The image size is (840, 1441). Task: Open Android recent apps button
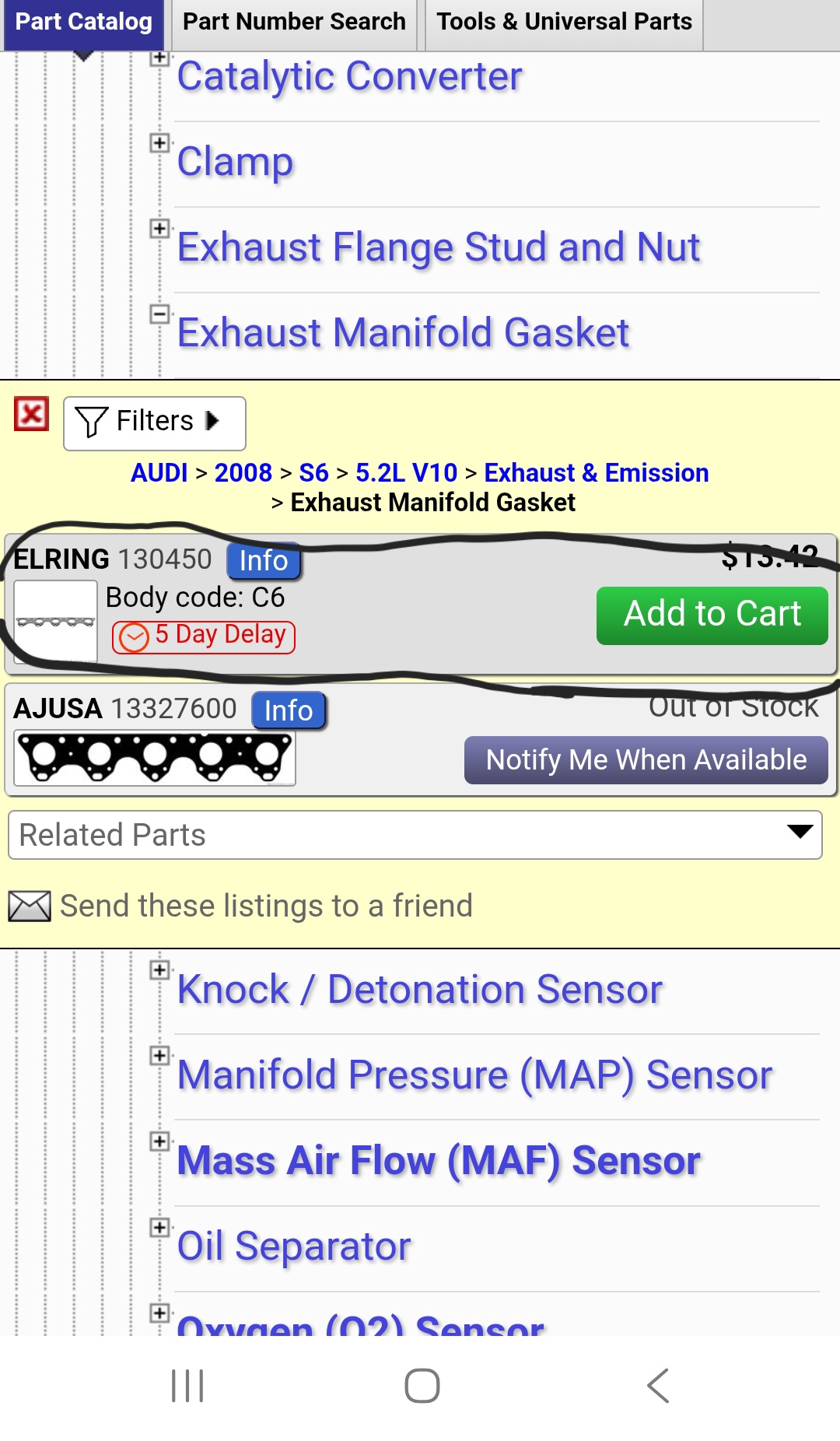pyautogui.click(x=187, y=1386)
